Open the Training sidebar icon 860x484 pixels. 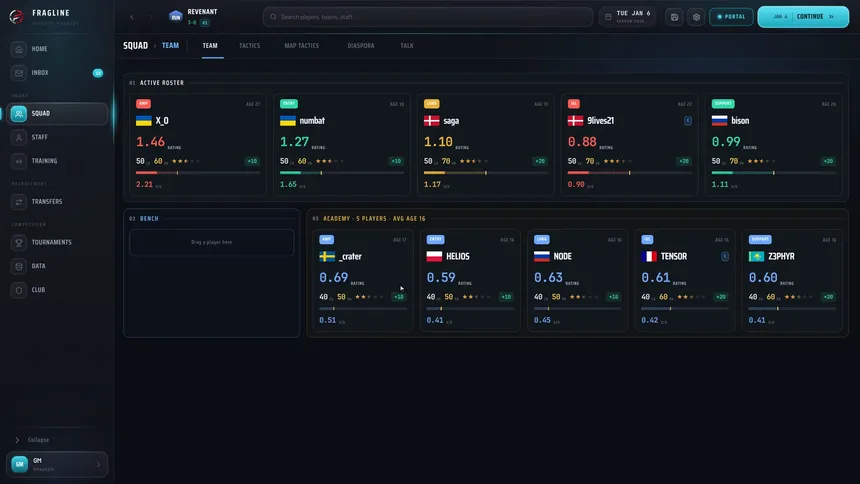coord(19,161)
